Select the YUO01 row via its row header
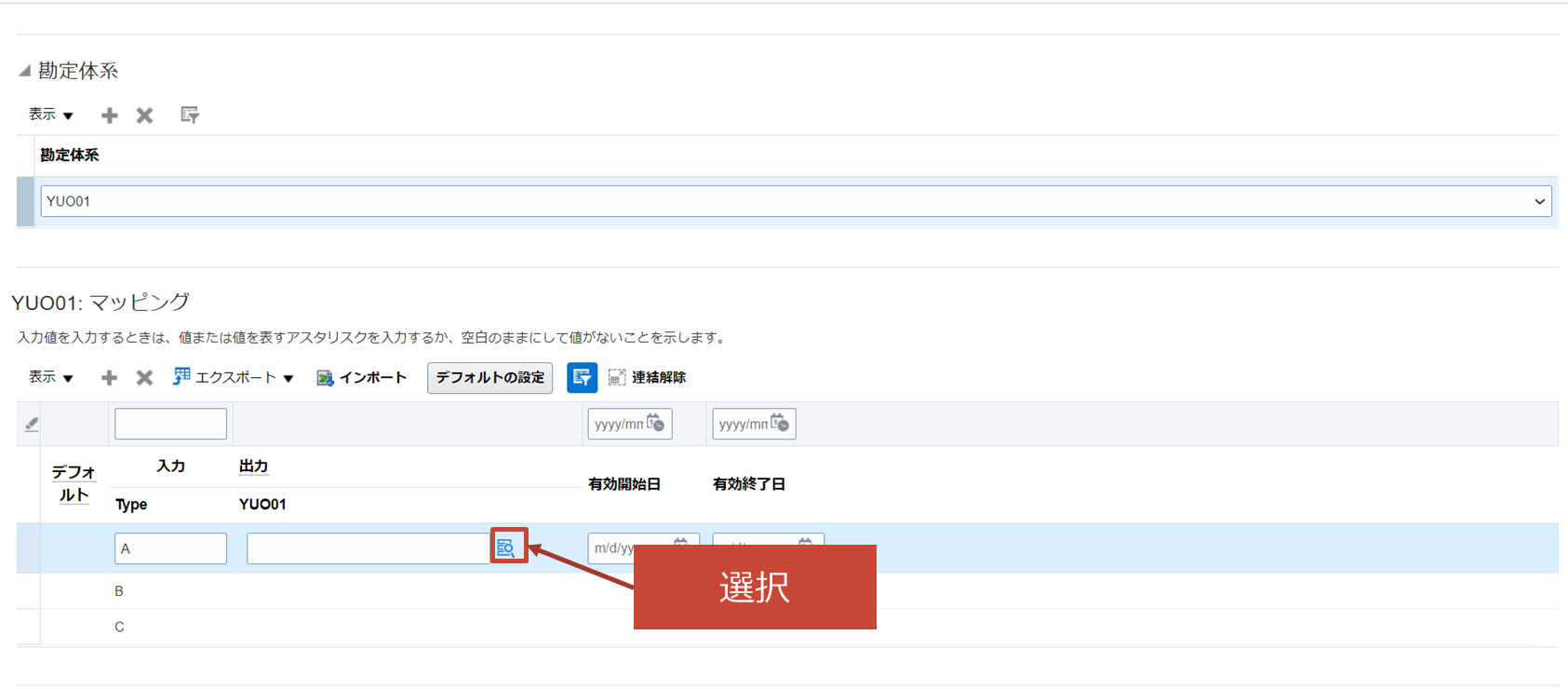This screenshot has width=1568, height=689. tap(26, 201)
